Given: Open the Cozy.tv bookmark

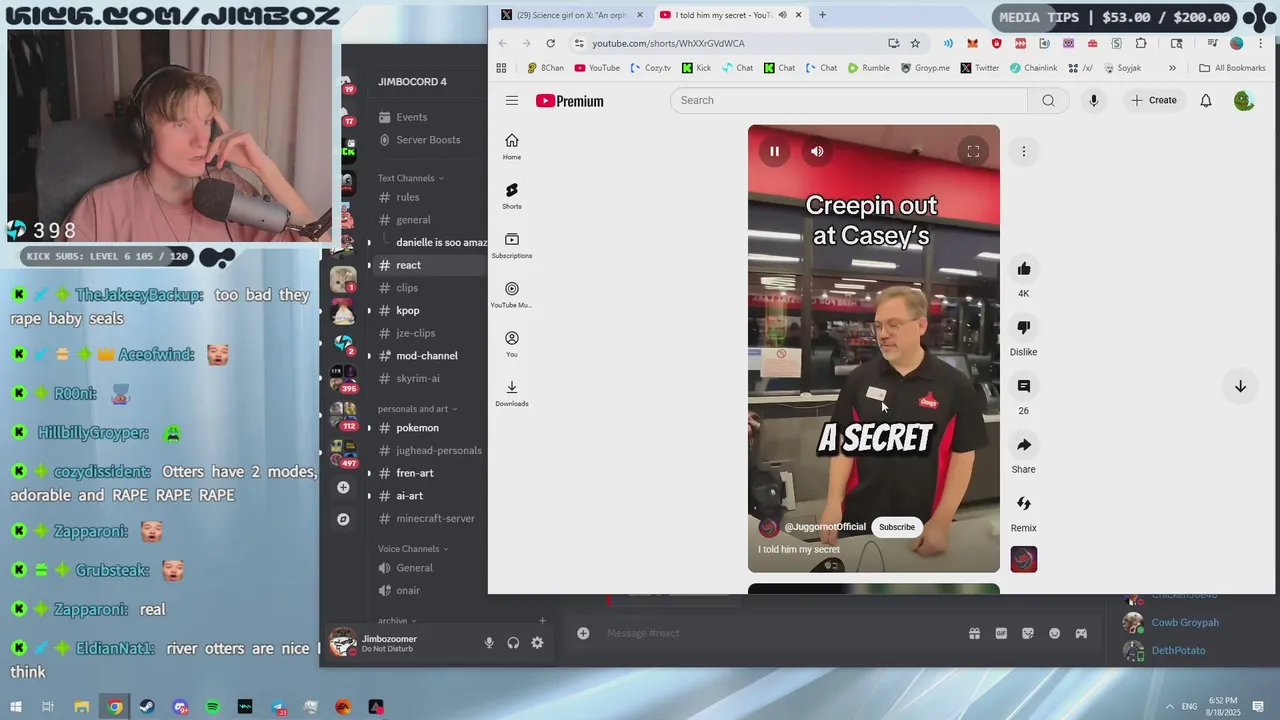Looking at the screenshot, I should click(x=651, y=68).
